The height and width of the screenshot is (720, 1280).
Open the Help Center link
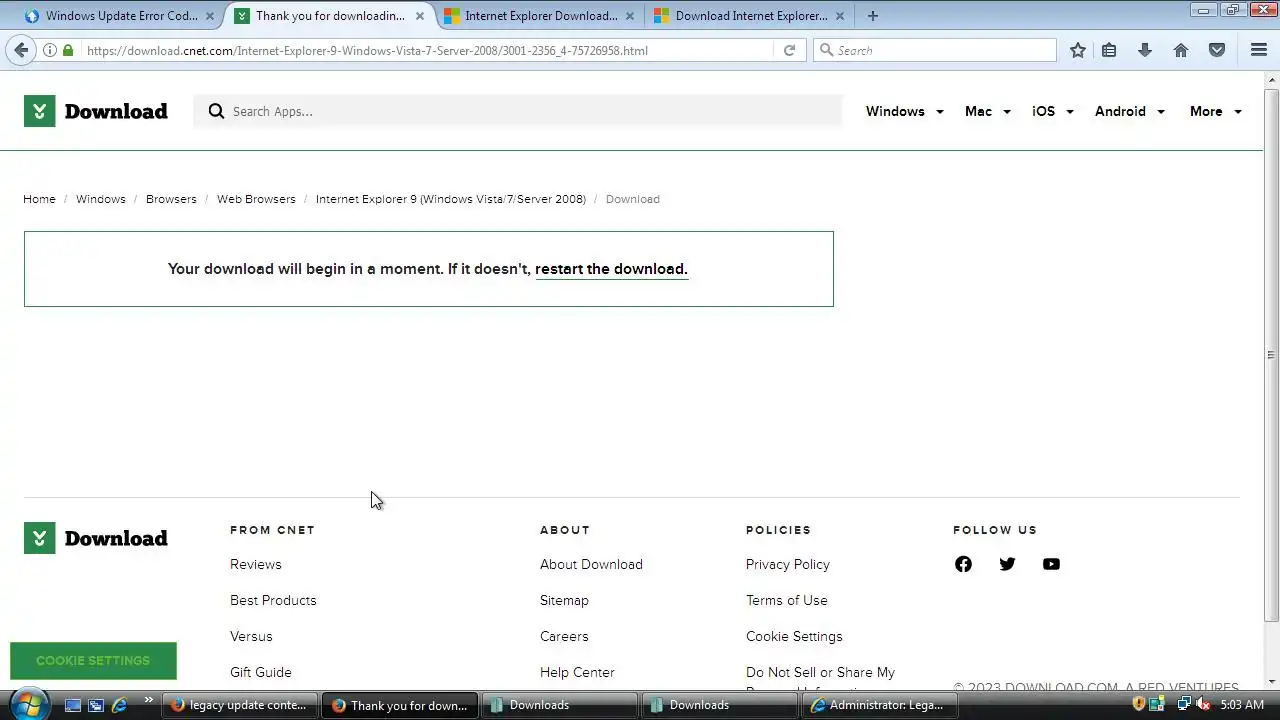point(577,672)
